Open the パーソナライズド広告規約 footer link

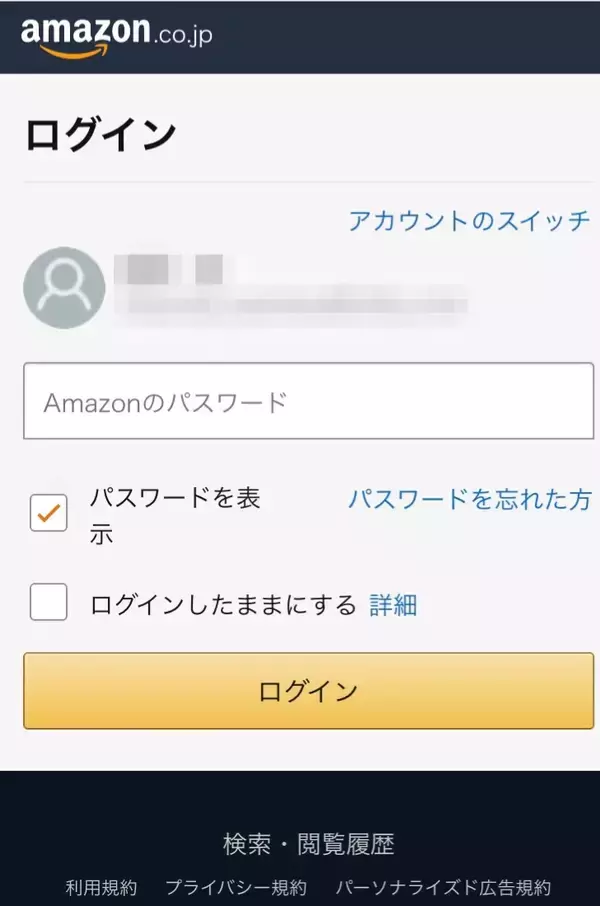click(442, 887)
